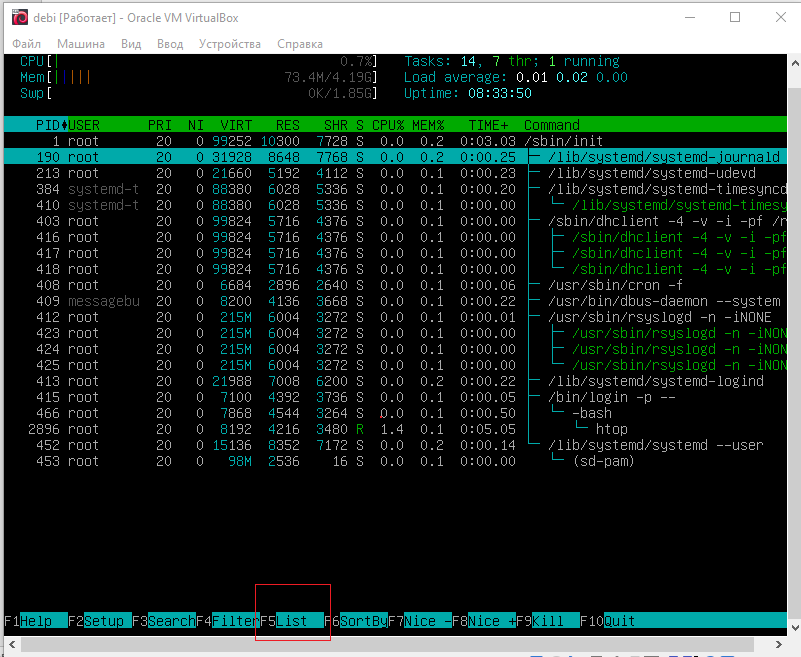Click the Mem usage meter bar

[199, 77]
